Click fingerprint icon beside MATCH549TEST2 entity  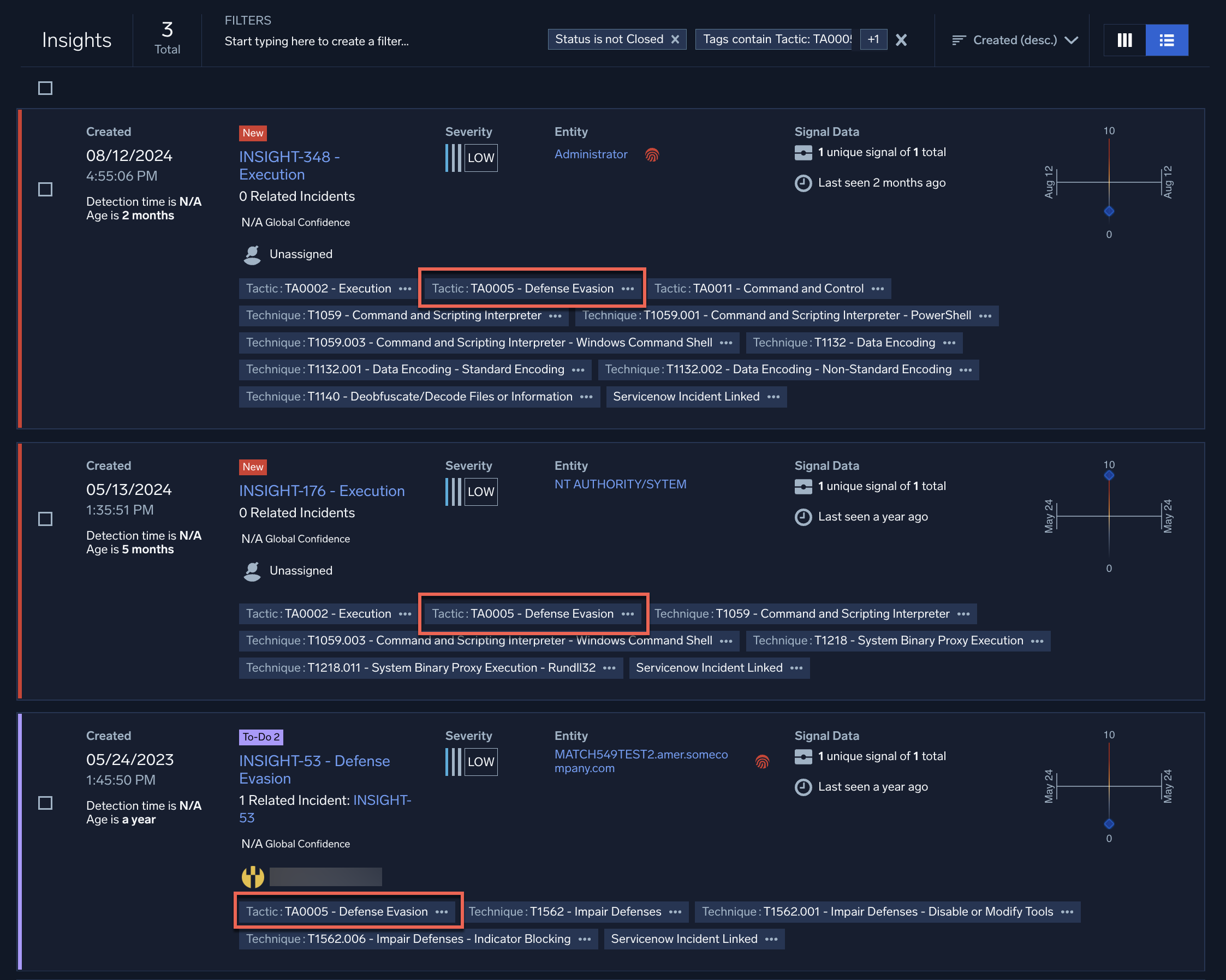(762, 761)
